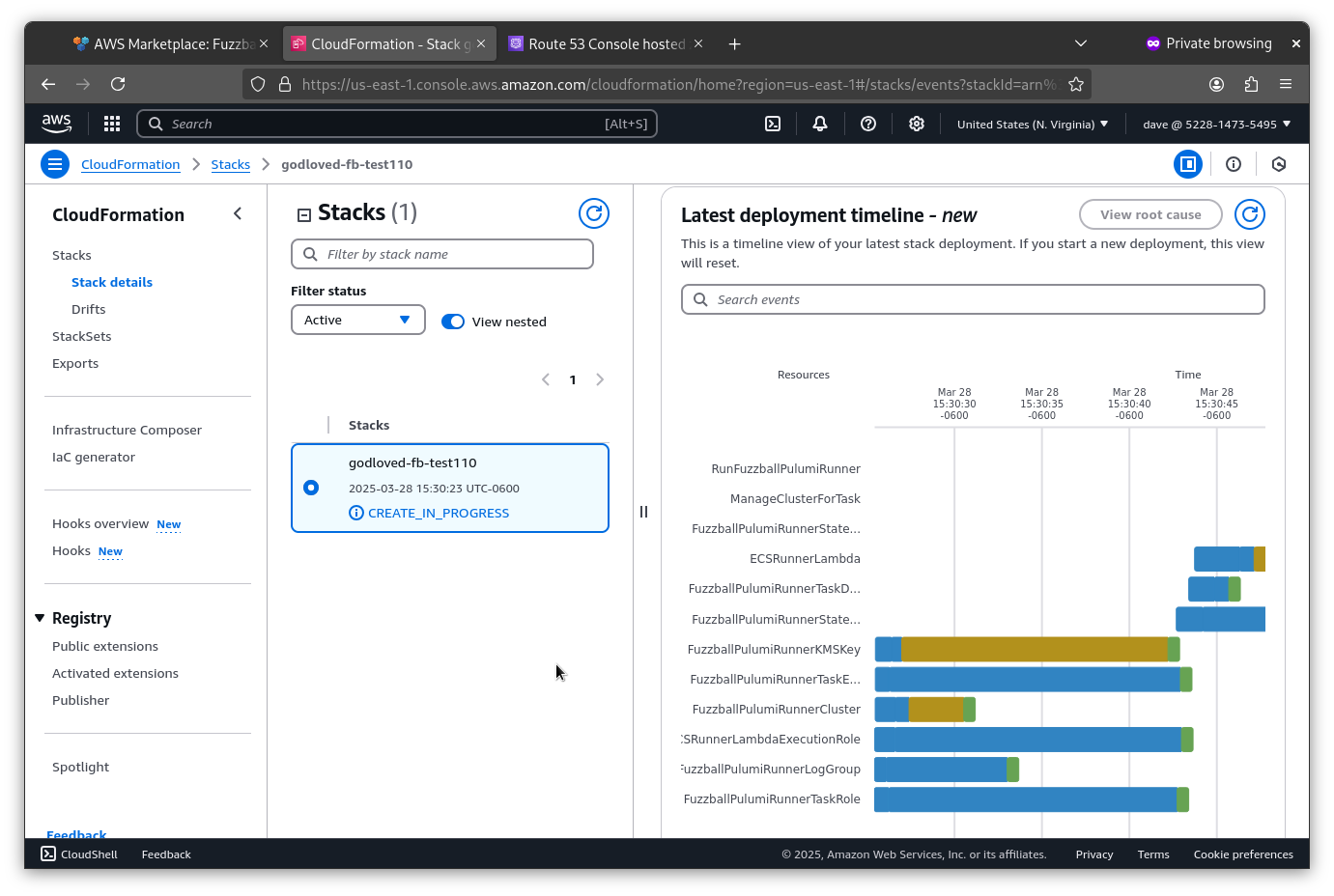
Task: Open the info panel icon
Action: pos(1234,164)
